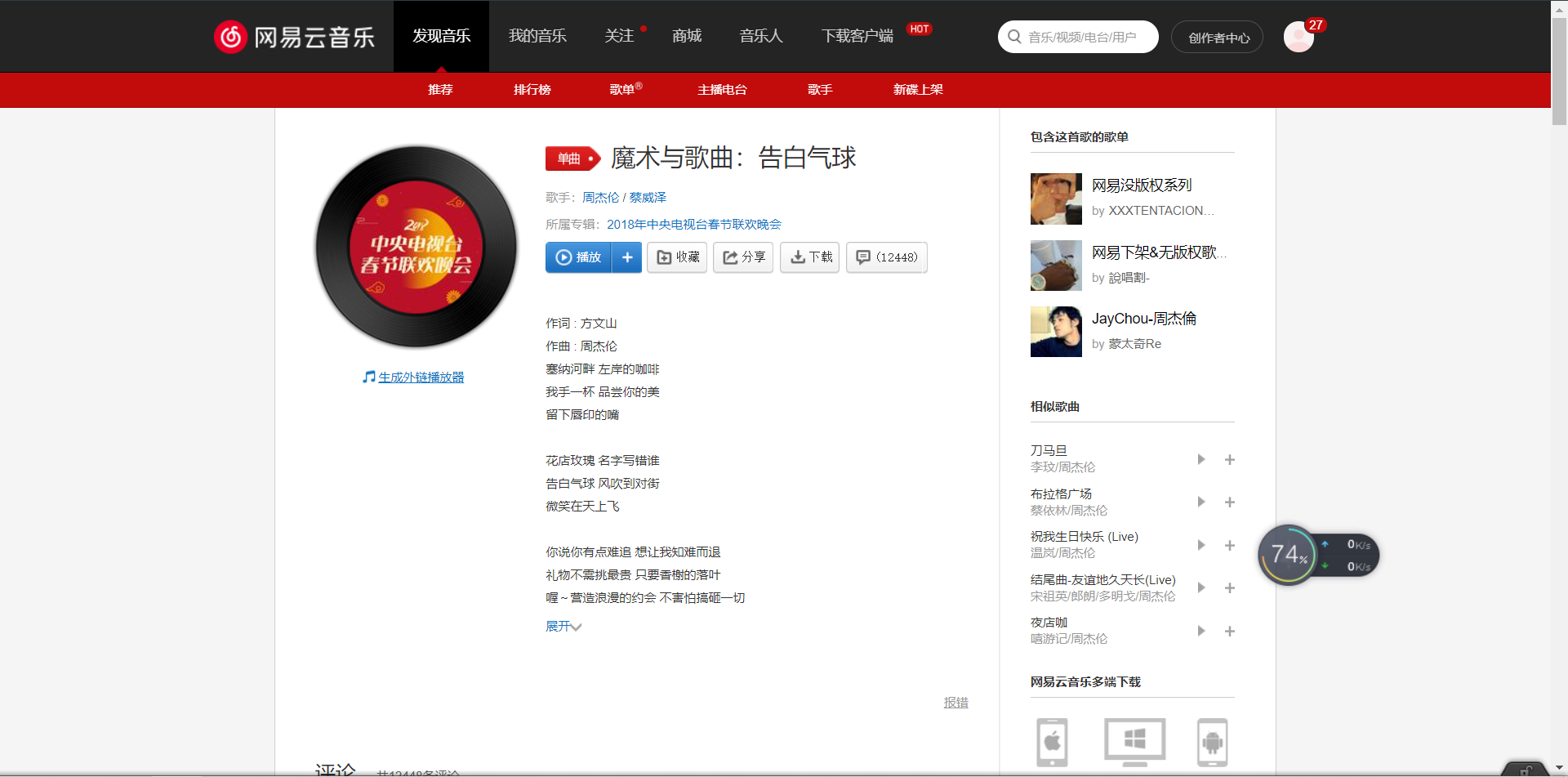The width and height of the screenshot is (1568, 777).
Task: Click the NetEase Cloud Music logo
Action: click(x=294, y=37)
